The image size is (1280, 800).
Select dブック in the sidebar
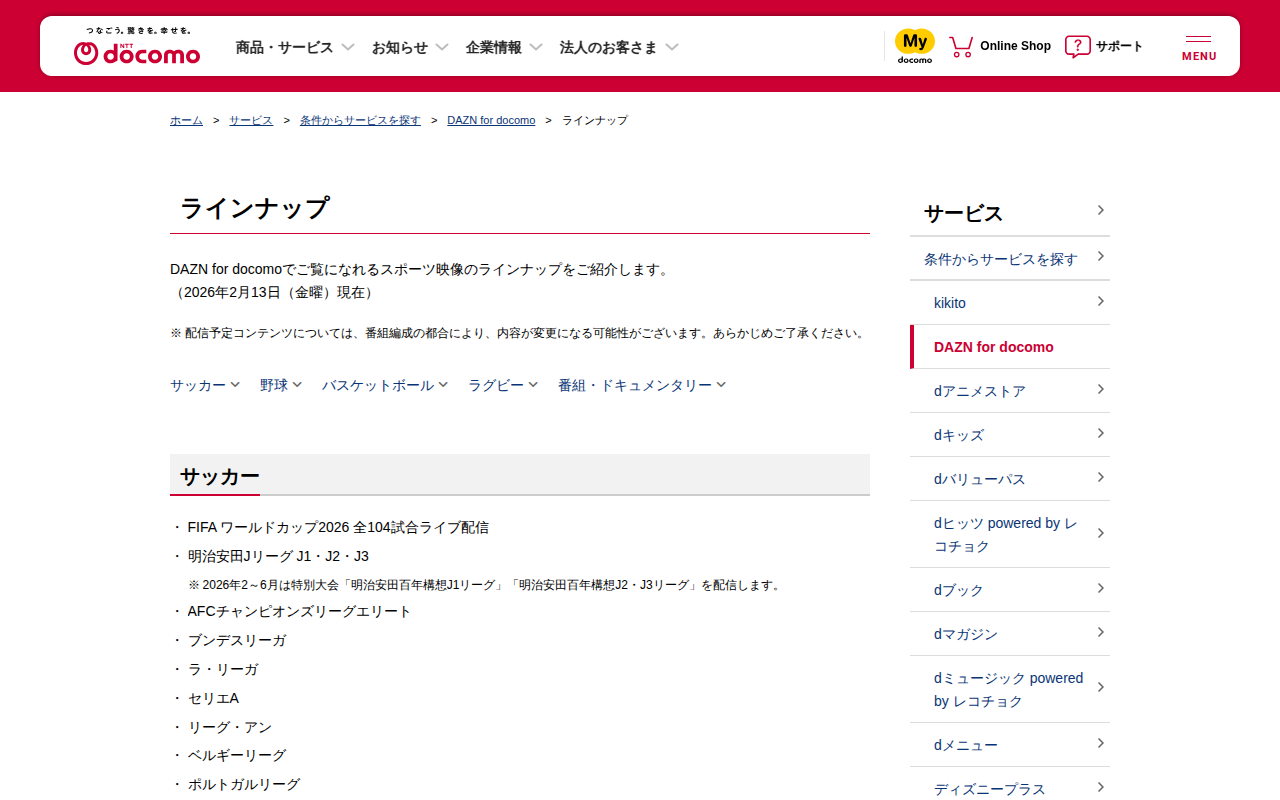pyautogui.click(x=1010, y=590)
